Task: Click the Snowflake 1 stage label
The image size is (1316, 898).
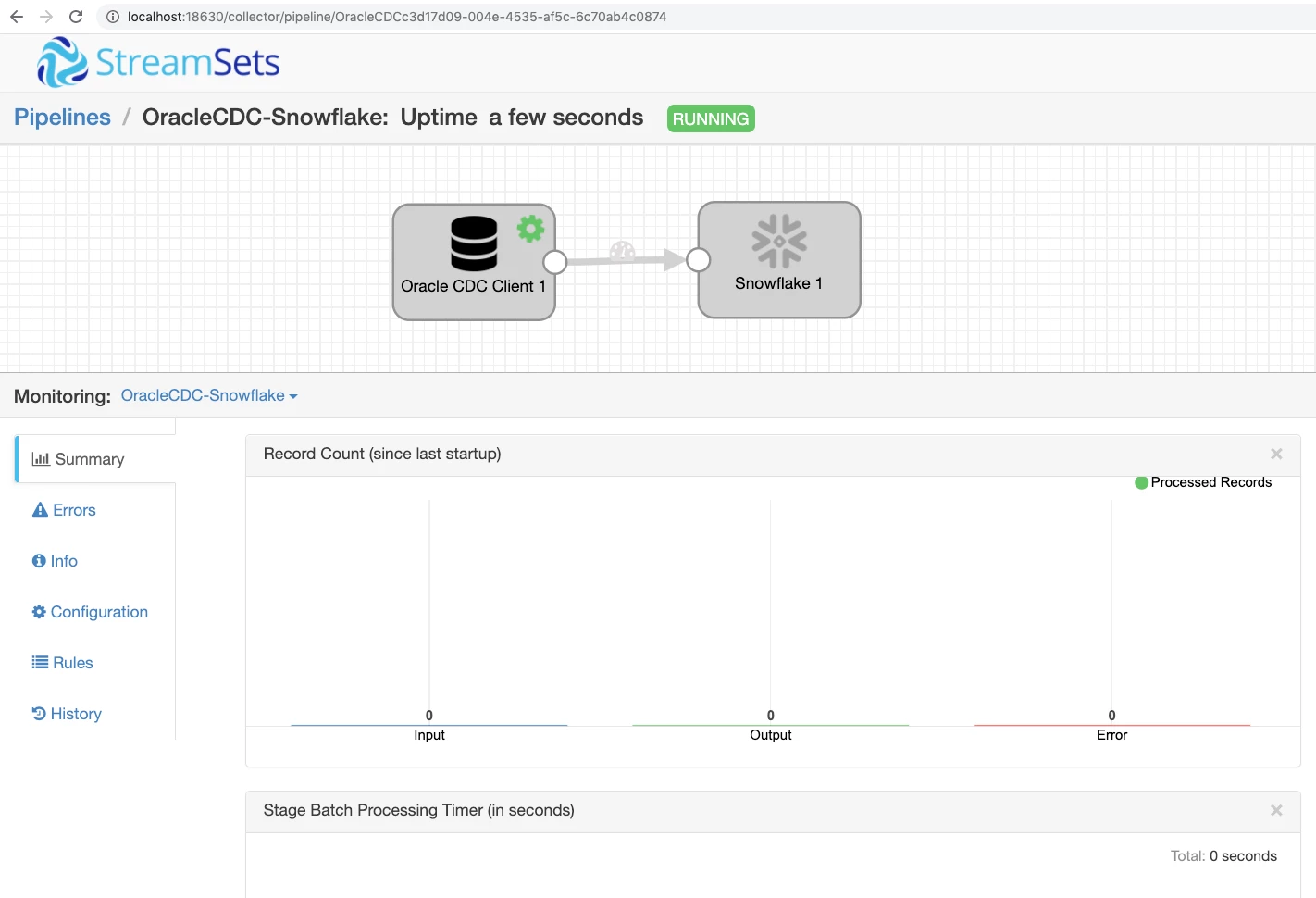Action: (x=778, y=283)
